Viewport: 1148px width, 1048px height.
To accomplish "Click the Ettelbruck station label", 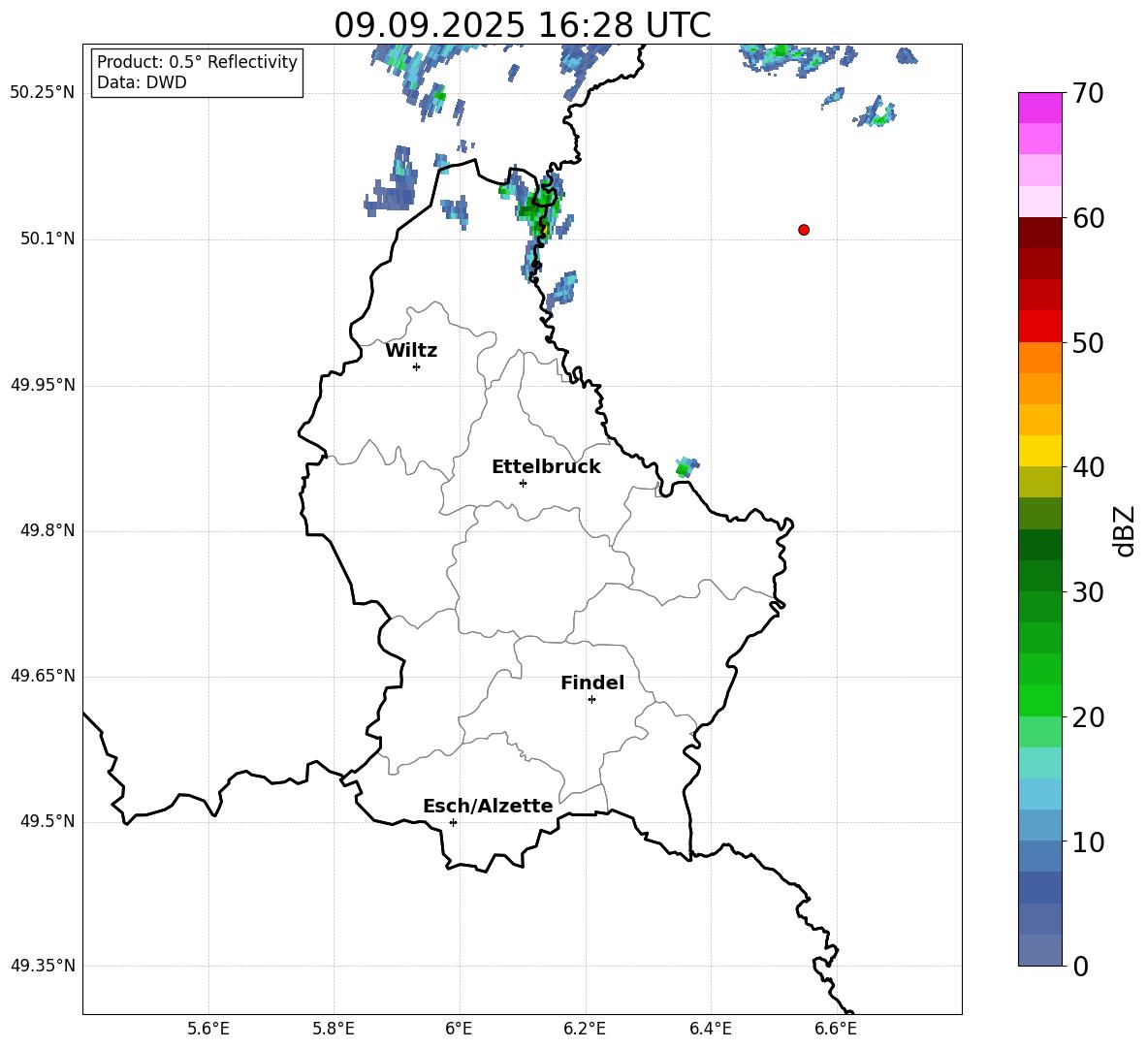I will [x=546, y=467].
